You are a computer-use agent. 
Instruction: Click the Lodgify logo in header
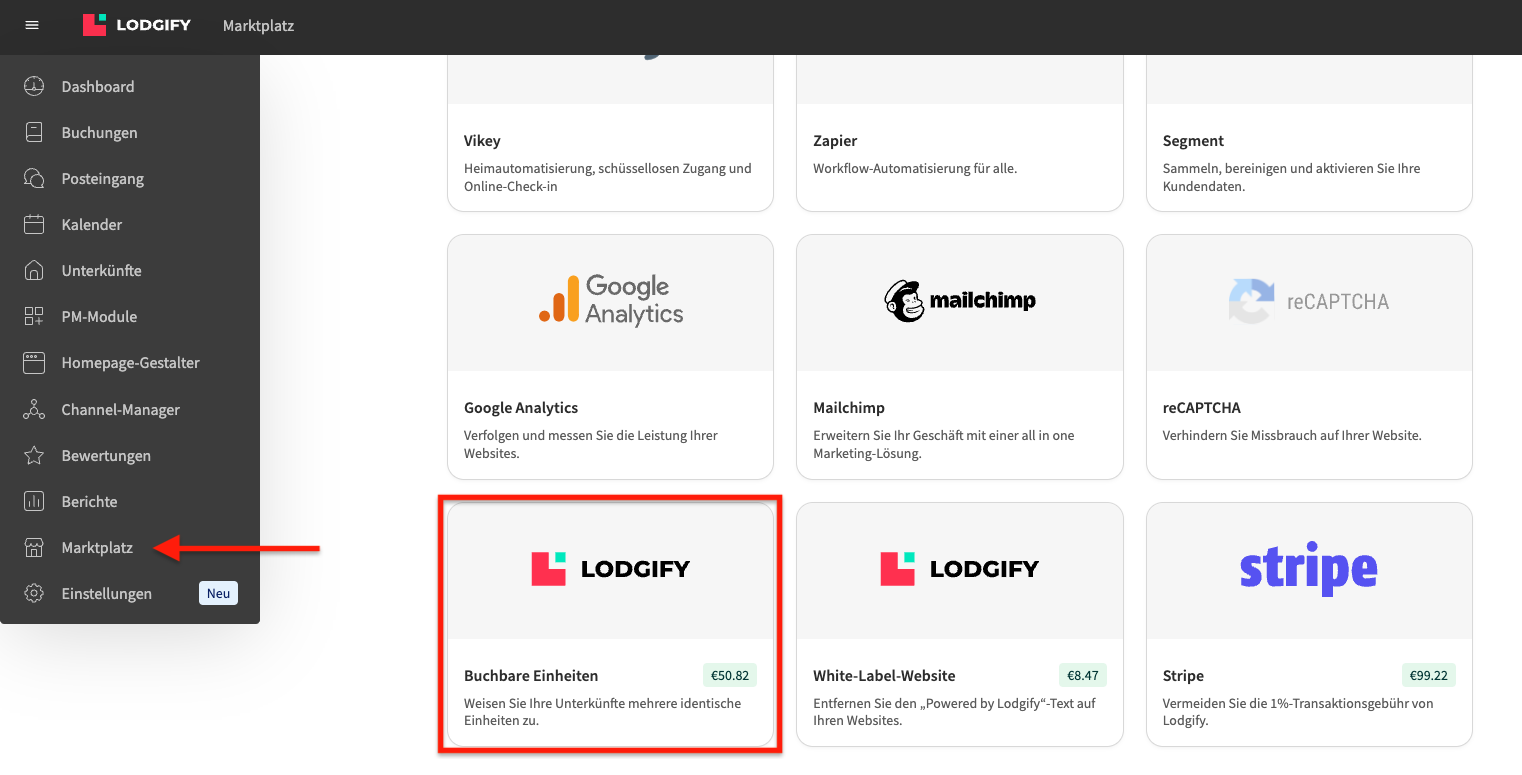coord(137,25)
